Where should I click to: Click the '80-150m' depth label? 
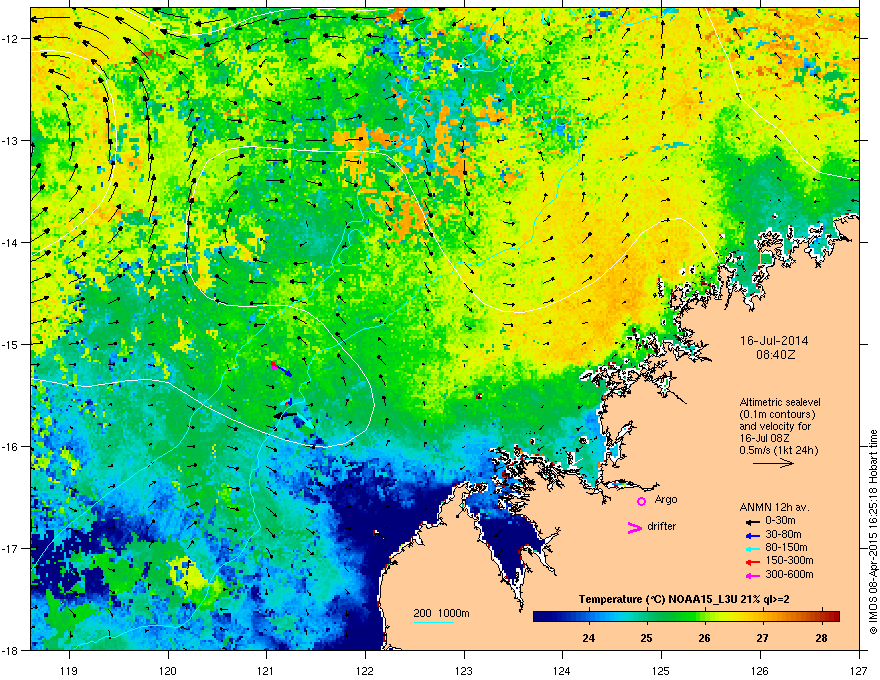[786, 548]
